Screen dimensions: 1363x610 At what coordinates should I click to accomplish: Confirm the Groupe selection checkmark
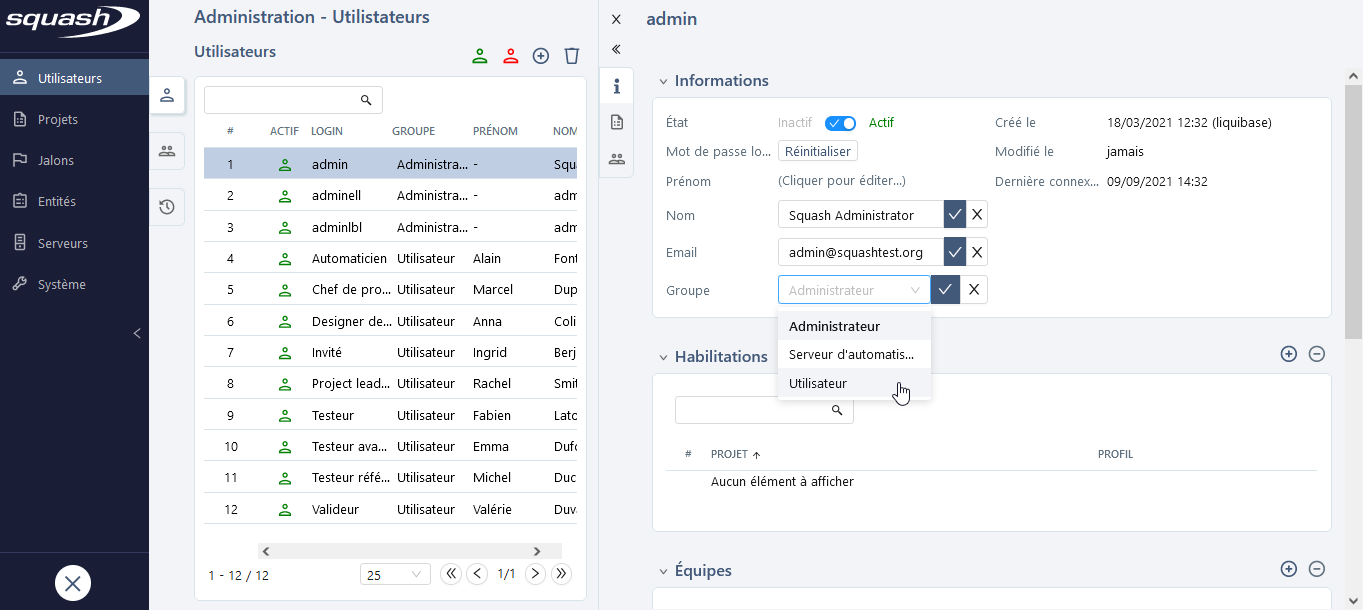click(x=945, y=290)
